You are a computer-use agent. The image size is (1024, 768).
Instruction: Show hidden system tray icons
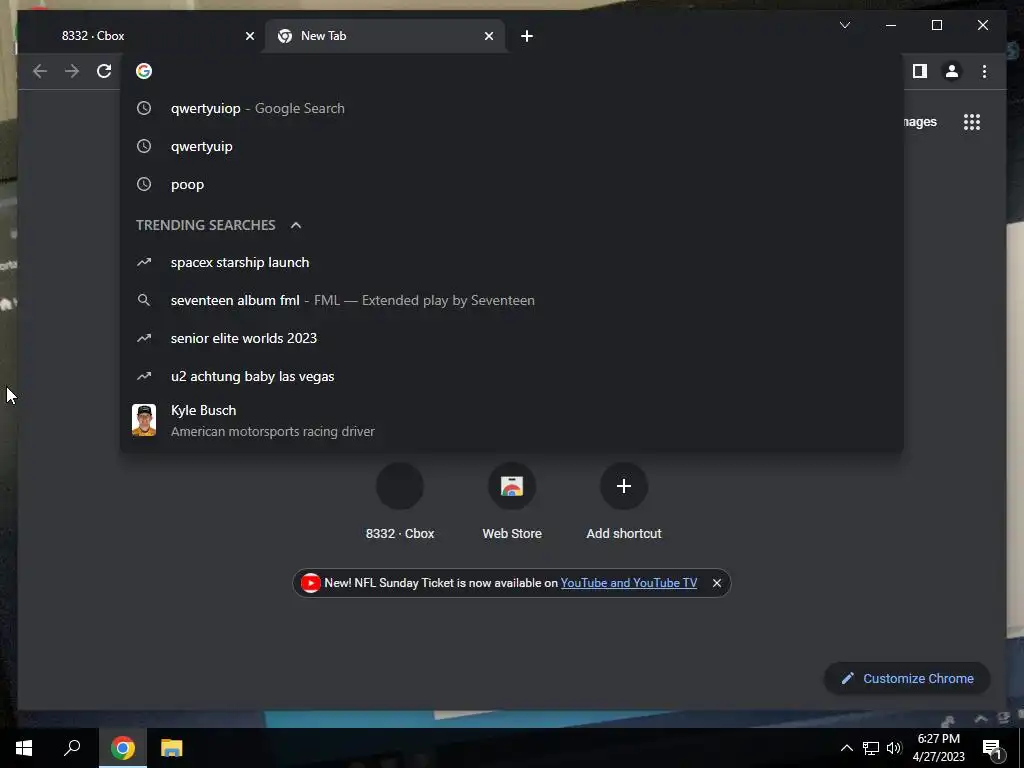pyautogui.click(x=846, y=748)
